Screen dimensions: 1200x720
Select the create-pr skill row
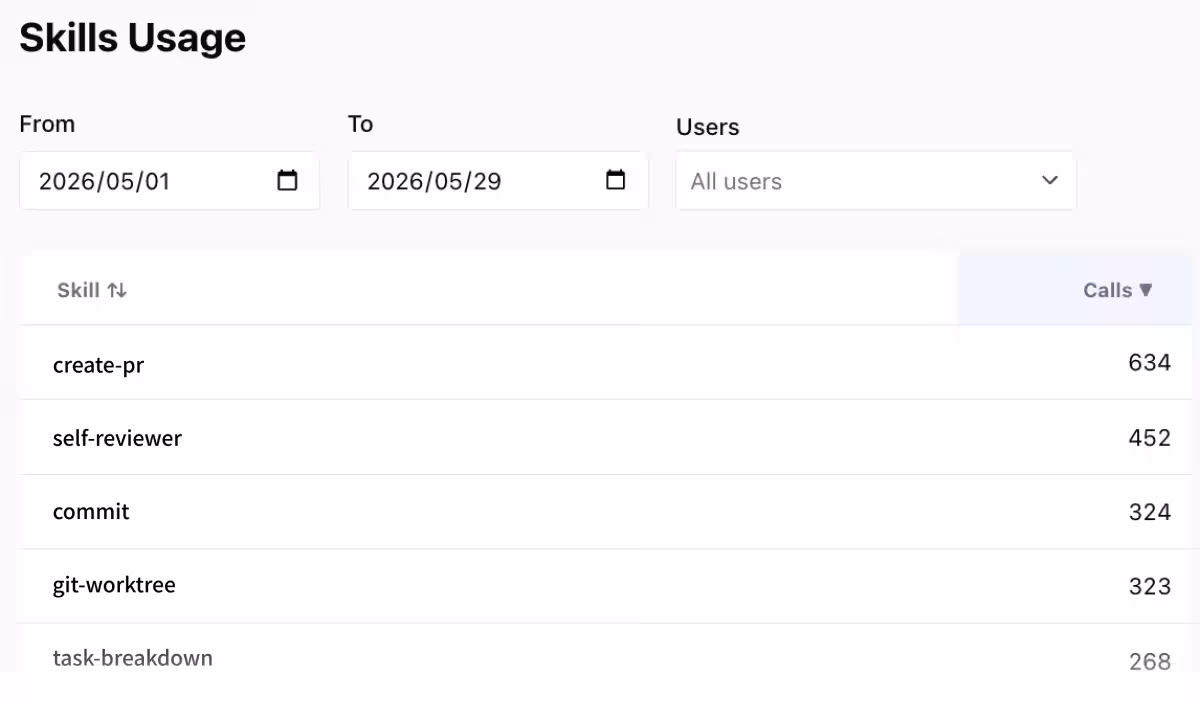coord(605,363)
